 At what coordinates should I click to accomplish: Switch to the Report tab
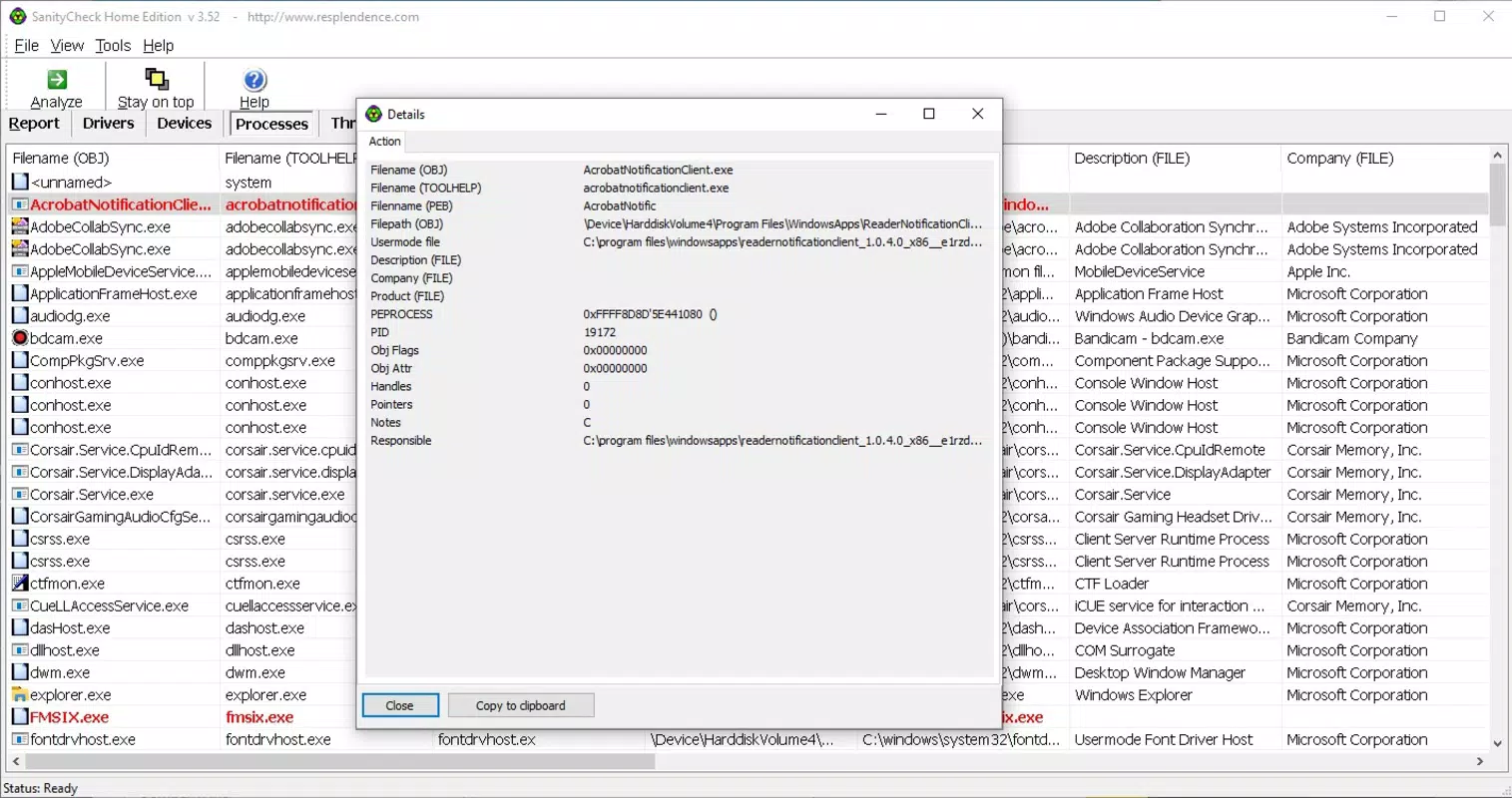[35, 124]
